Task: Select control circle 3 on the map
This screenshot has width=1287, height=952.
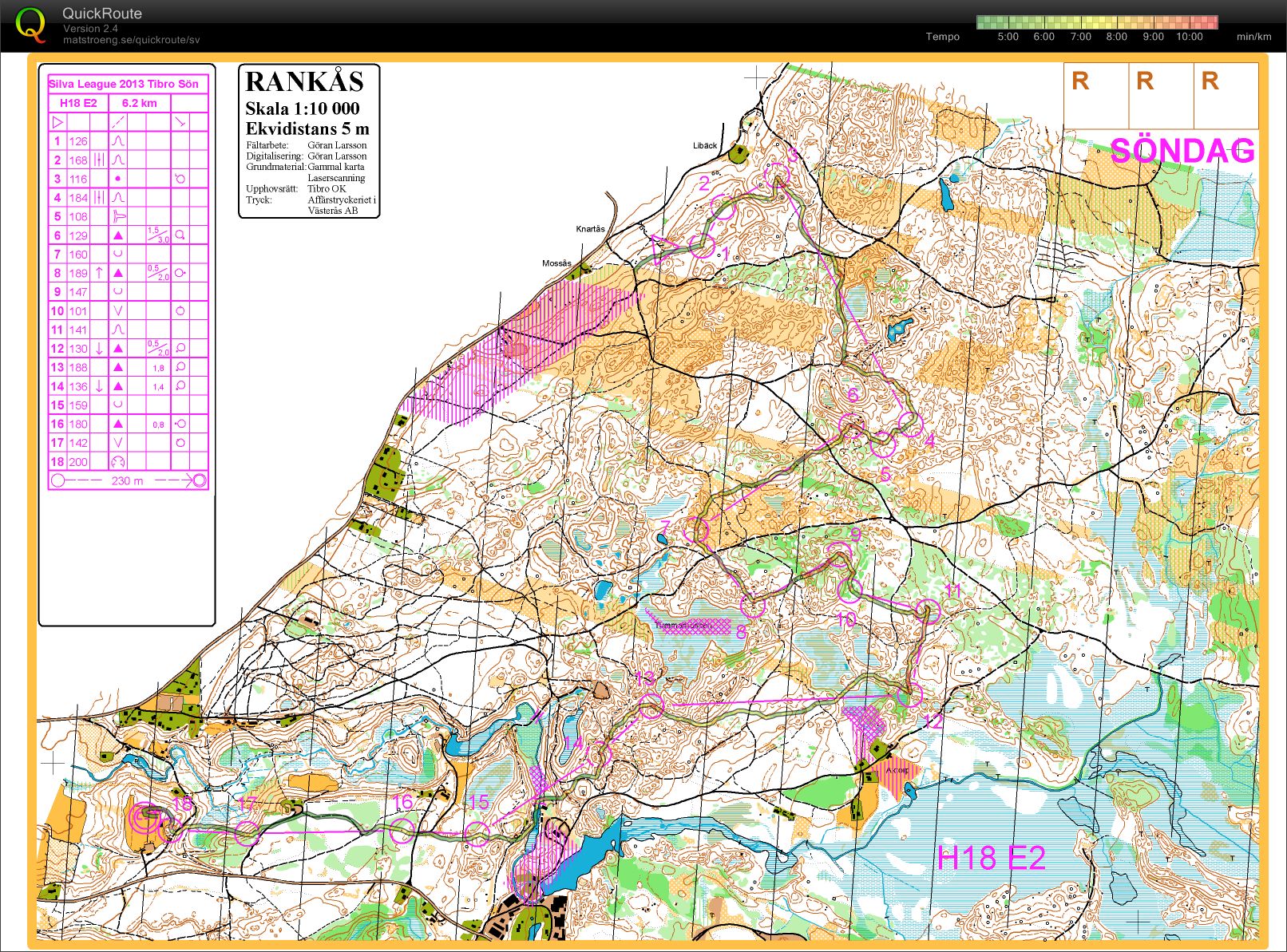Action: 776,175
